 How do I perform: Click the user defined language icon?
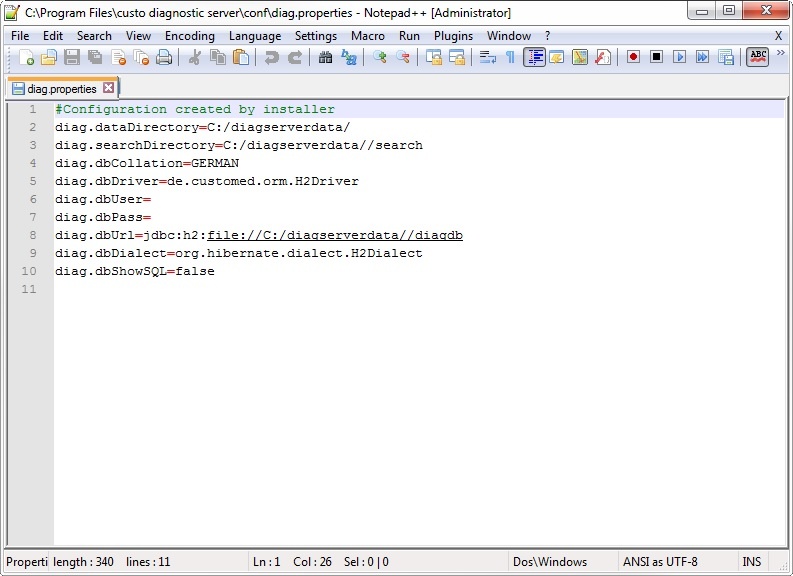tap(557, 57)
